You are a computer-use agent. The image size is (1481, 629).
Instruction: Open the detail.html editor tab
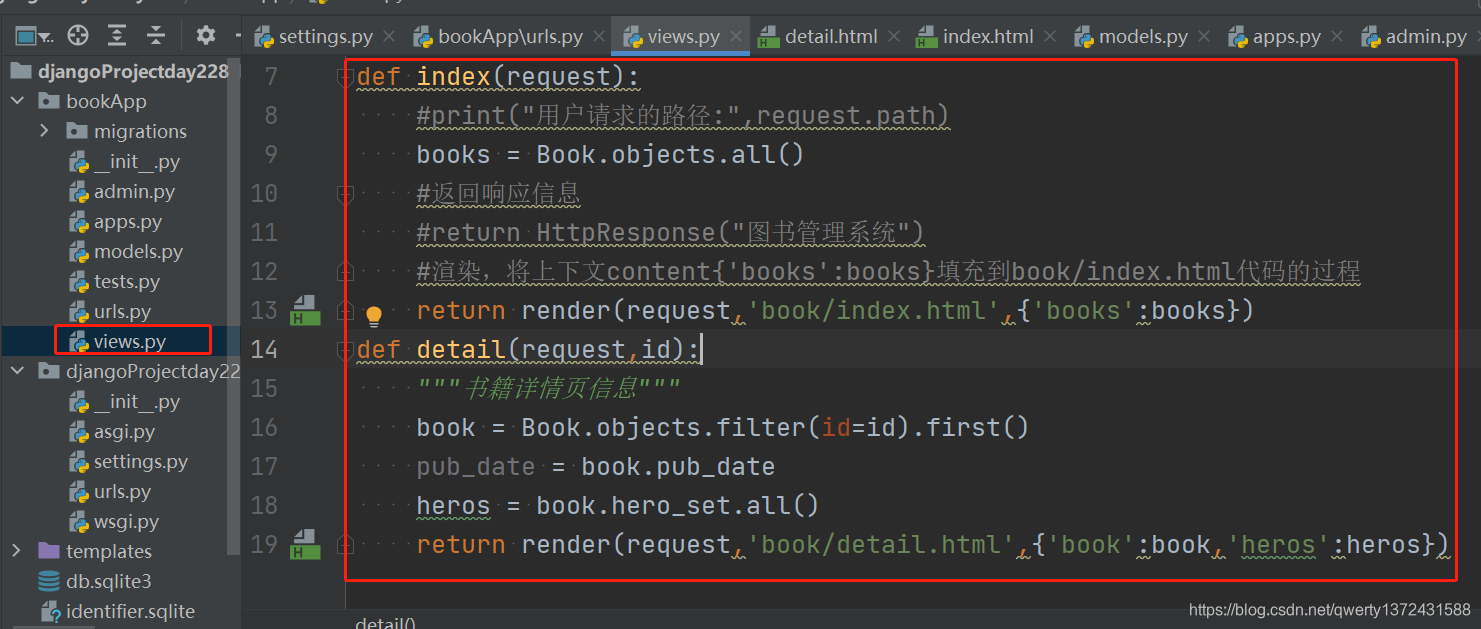(x=819, y=37)
